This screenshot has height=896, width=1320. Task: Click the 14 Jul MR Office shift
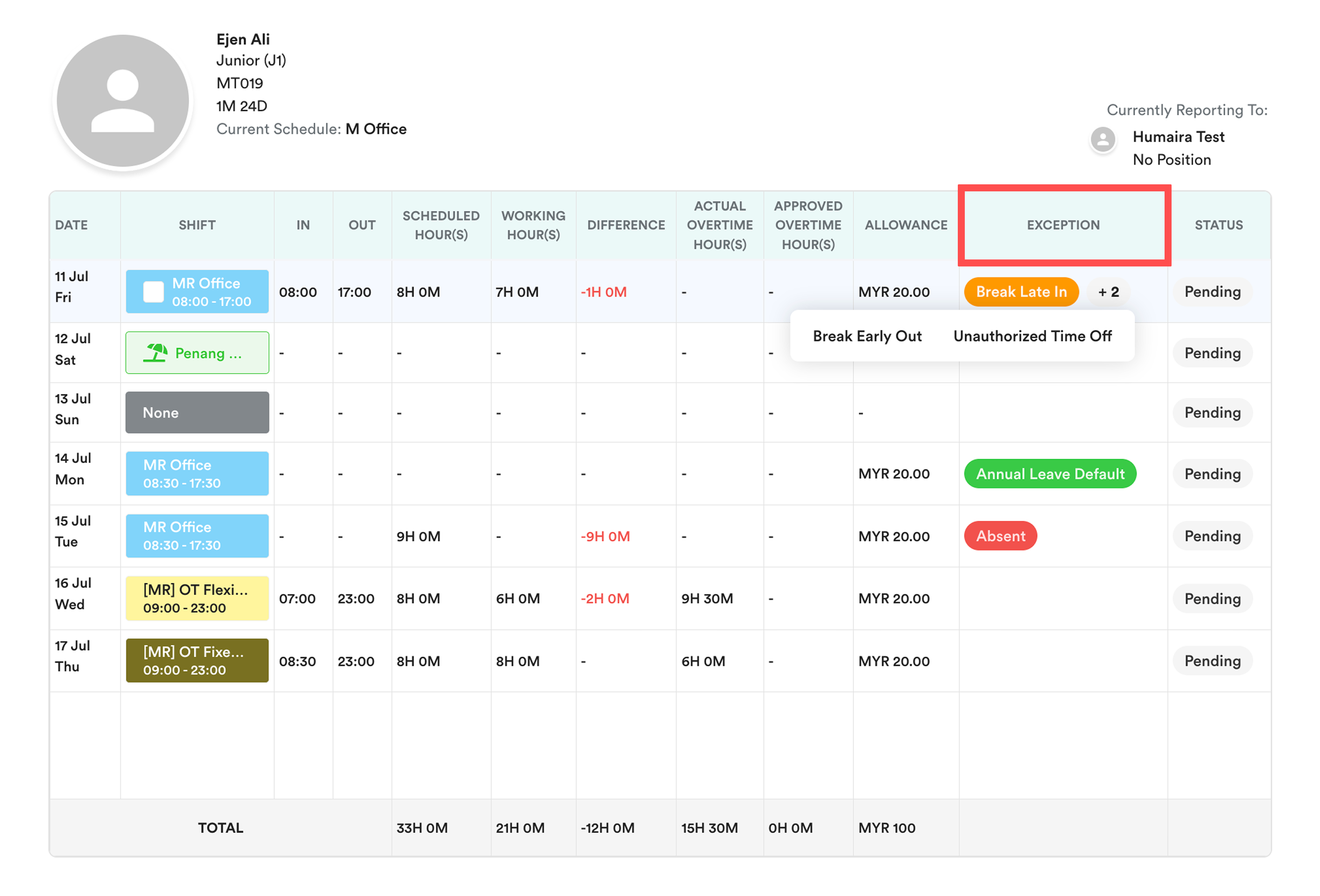click(197, 474)
